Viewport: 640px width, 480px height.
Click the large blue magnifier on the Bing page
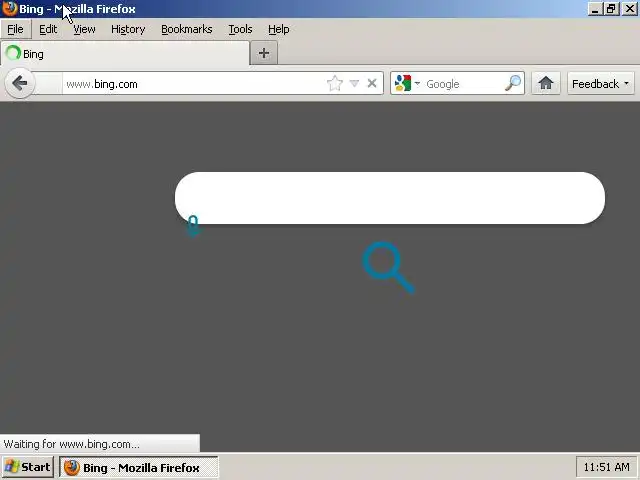388,267
